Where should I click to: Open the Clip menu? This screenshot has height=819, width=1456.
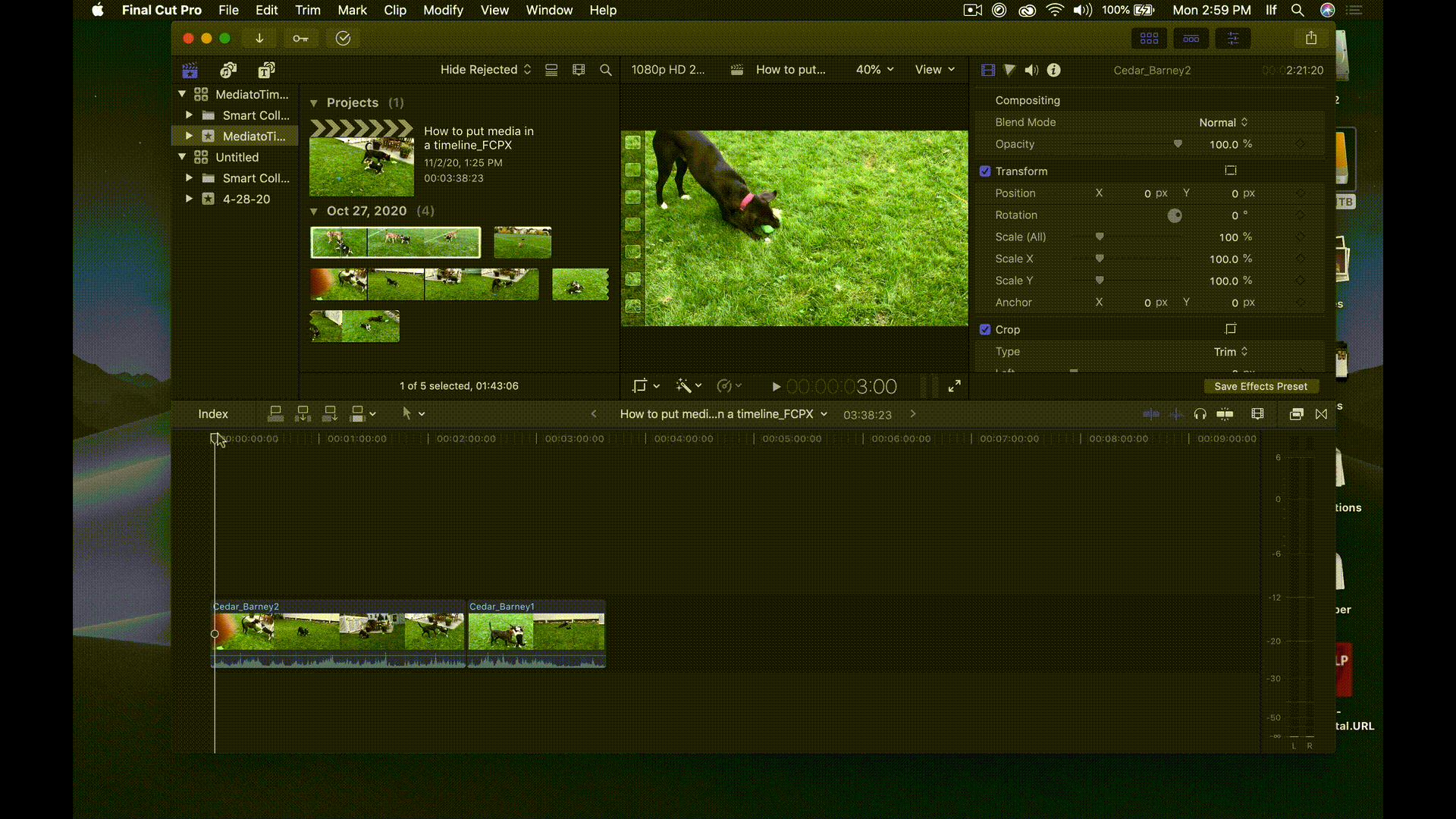pyautogui.click(x=394, y=10)
